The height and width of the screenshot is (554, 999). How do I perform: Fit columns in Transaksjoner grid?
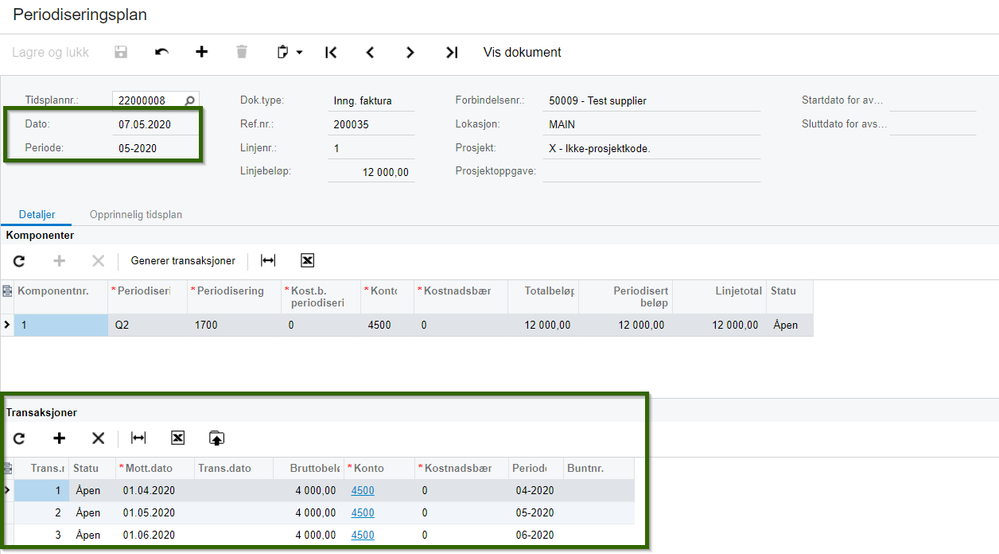(x=138, y=438)
